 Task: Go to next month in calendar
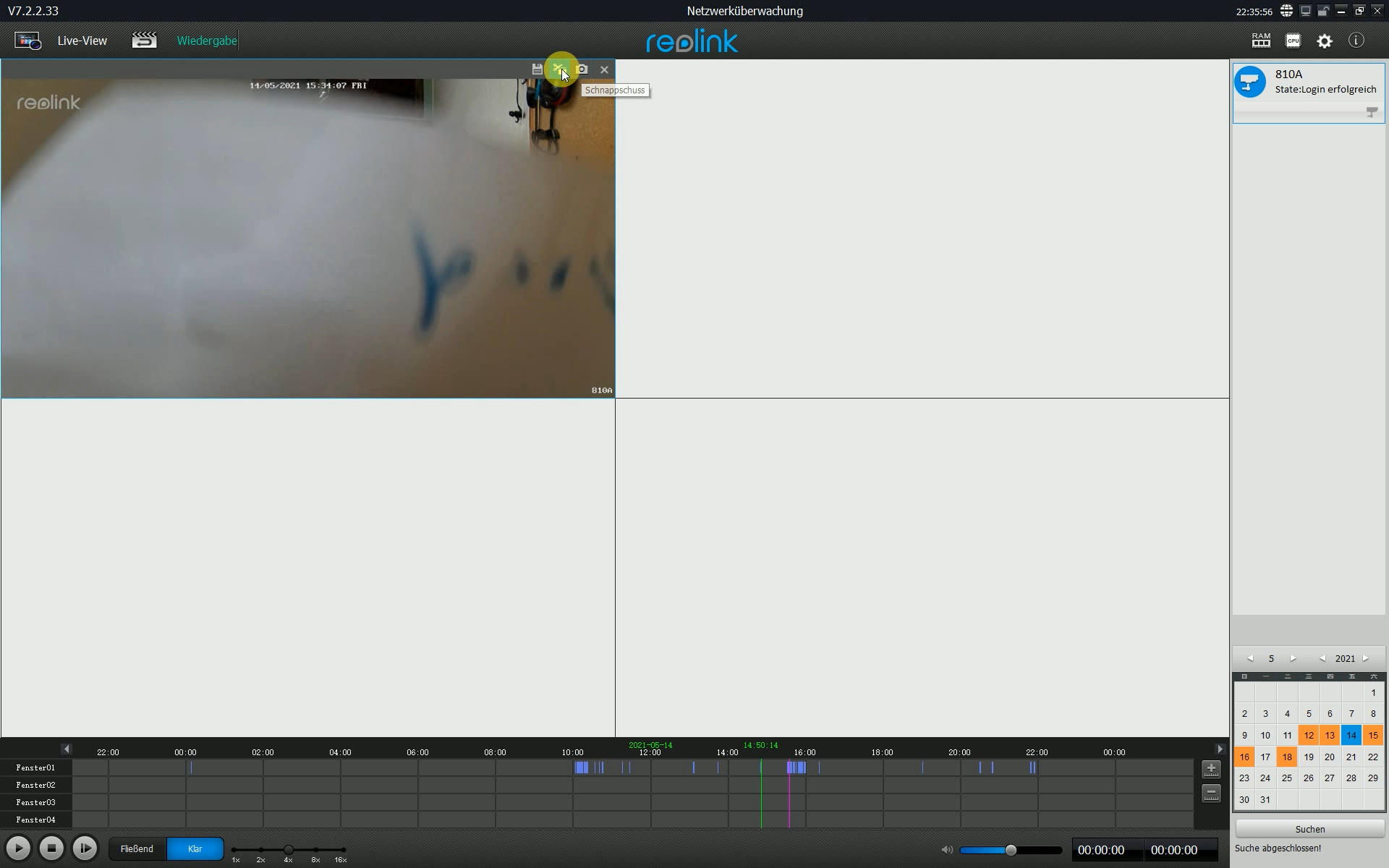pyautogui.click(x=1293, y=658)
